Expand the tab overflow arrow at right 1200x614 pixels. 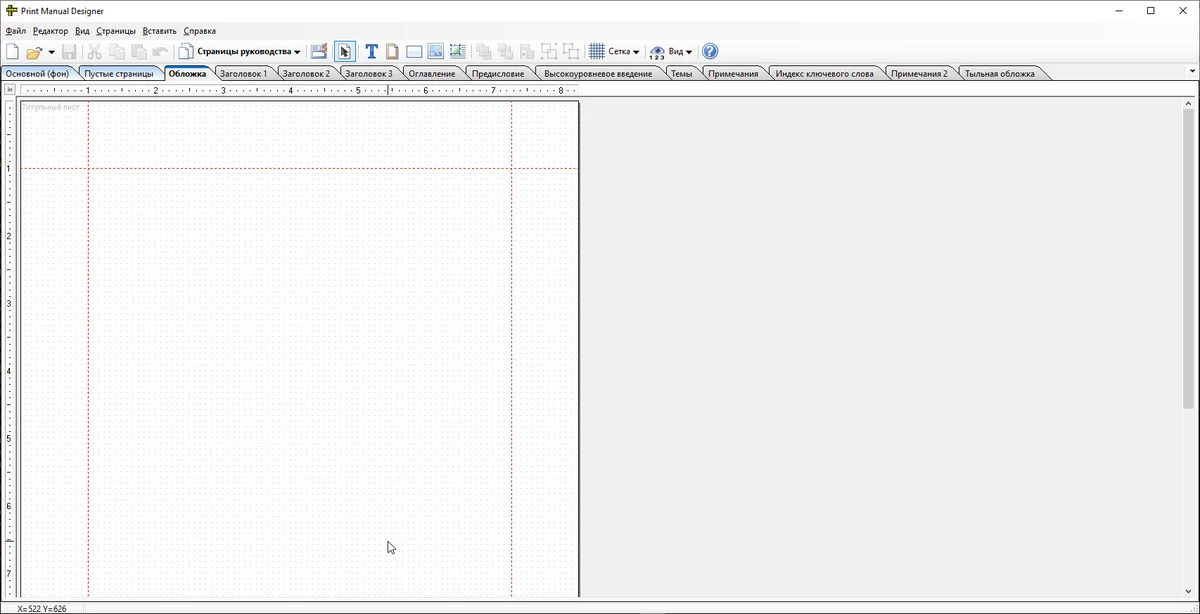click(x=1192, y=71)
